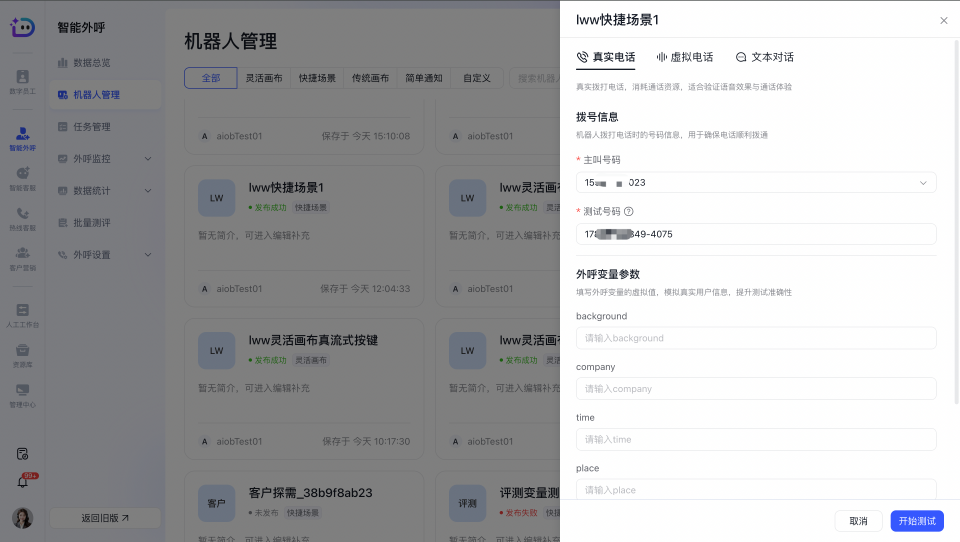Screen dimensions: 960x542
Task: Click the 返回旧版 button
Action: pos(105,518)
